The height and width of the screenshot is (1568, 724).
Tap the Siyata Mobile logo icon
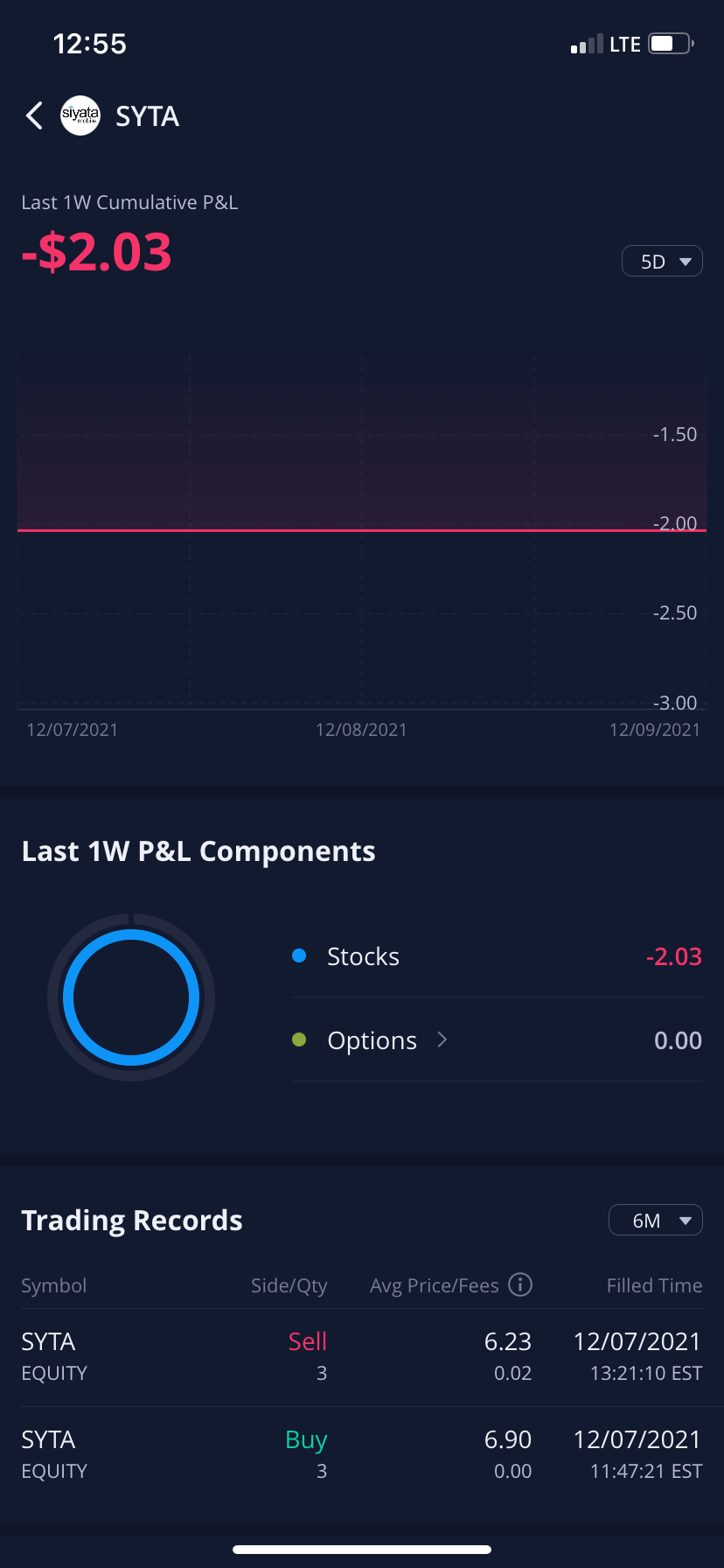80,115
